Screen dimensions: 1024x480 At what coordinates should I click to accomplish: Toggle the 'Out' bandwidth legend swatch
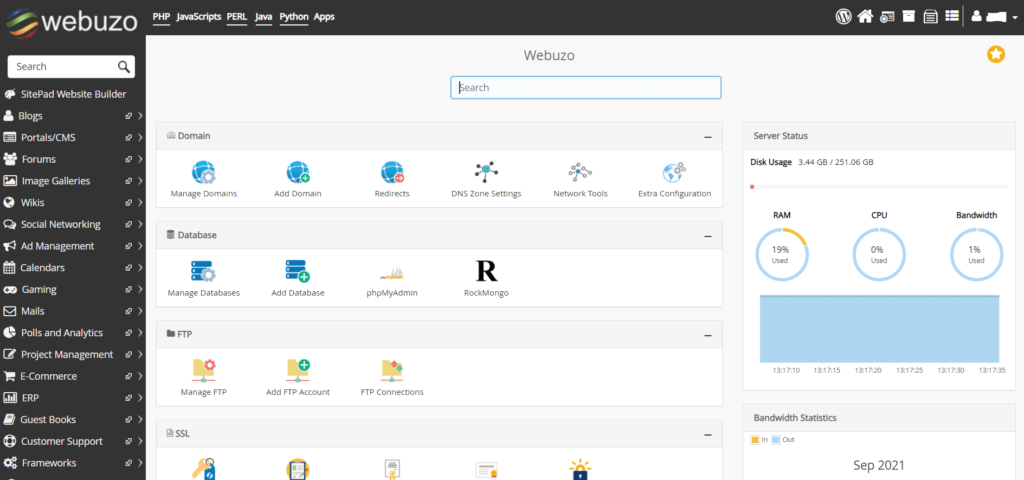click(x=775, y=440)
